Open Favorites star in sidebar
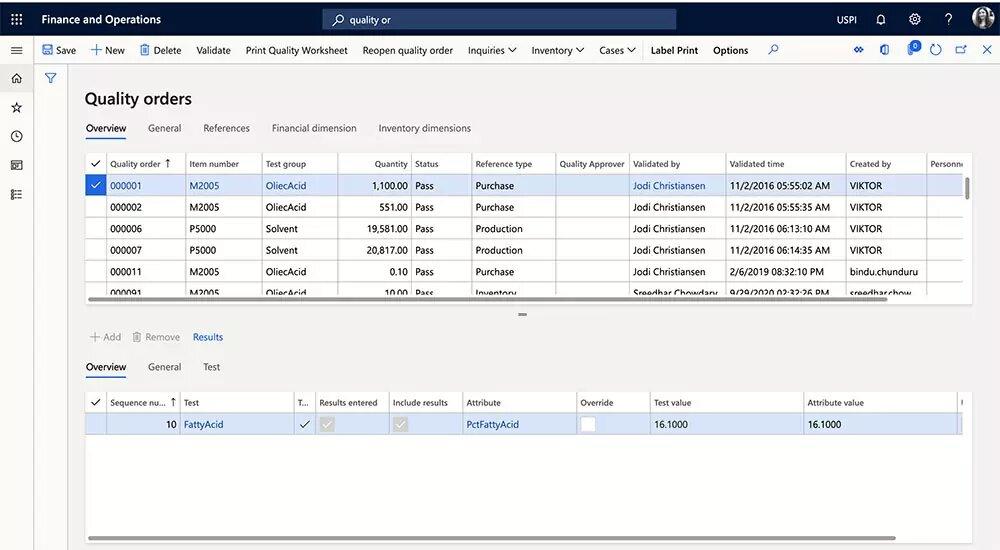This screenshot has height=550, width=1000. tap(17, 107)
